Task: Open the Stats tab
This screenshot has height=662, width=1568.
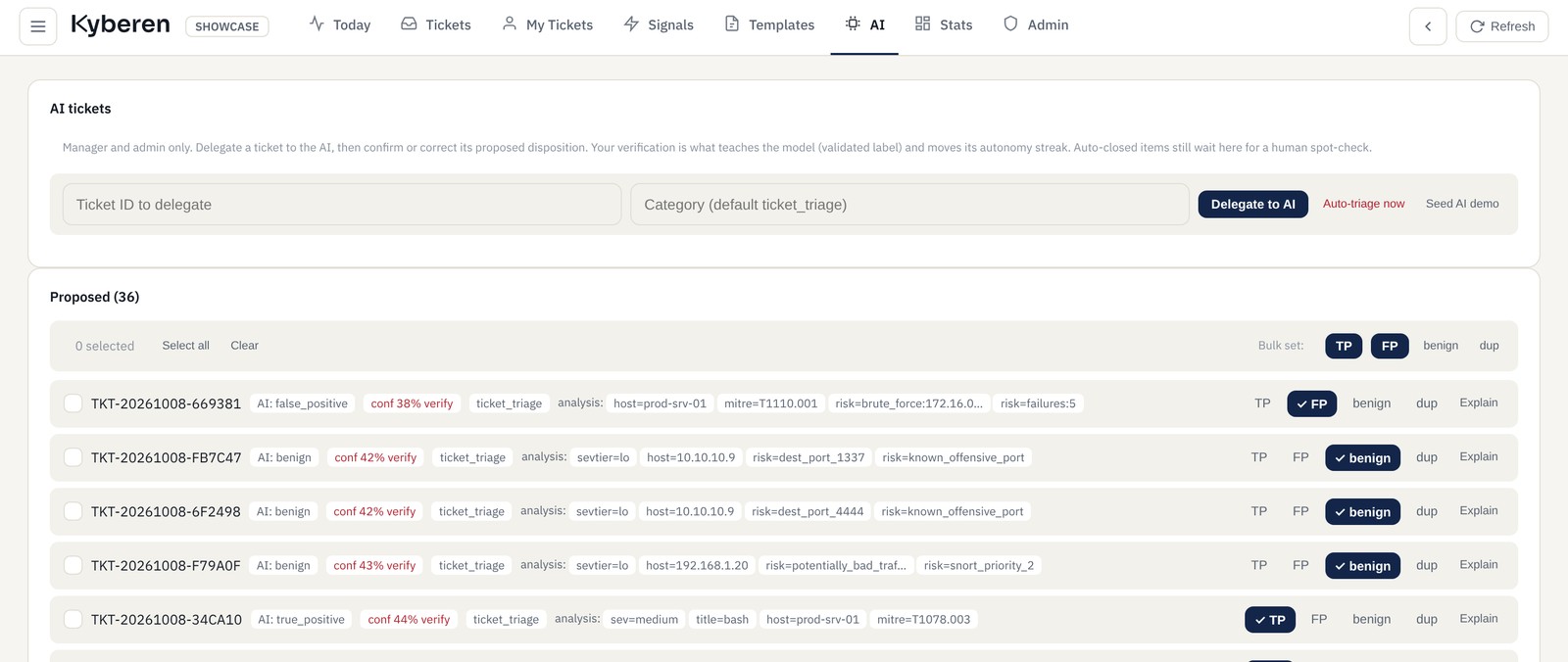Action: (944, 24)
